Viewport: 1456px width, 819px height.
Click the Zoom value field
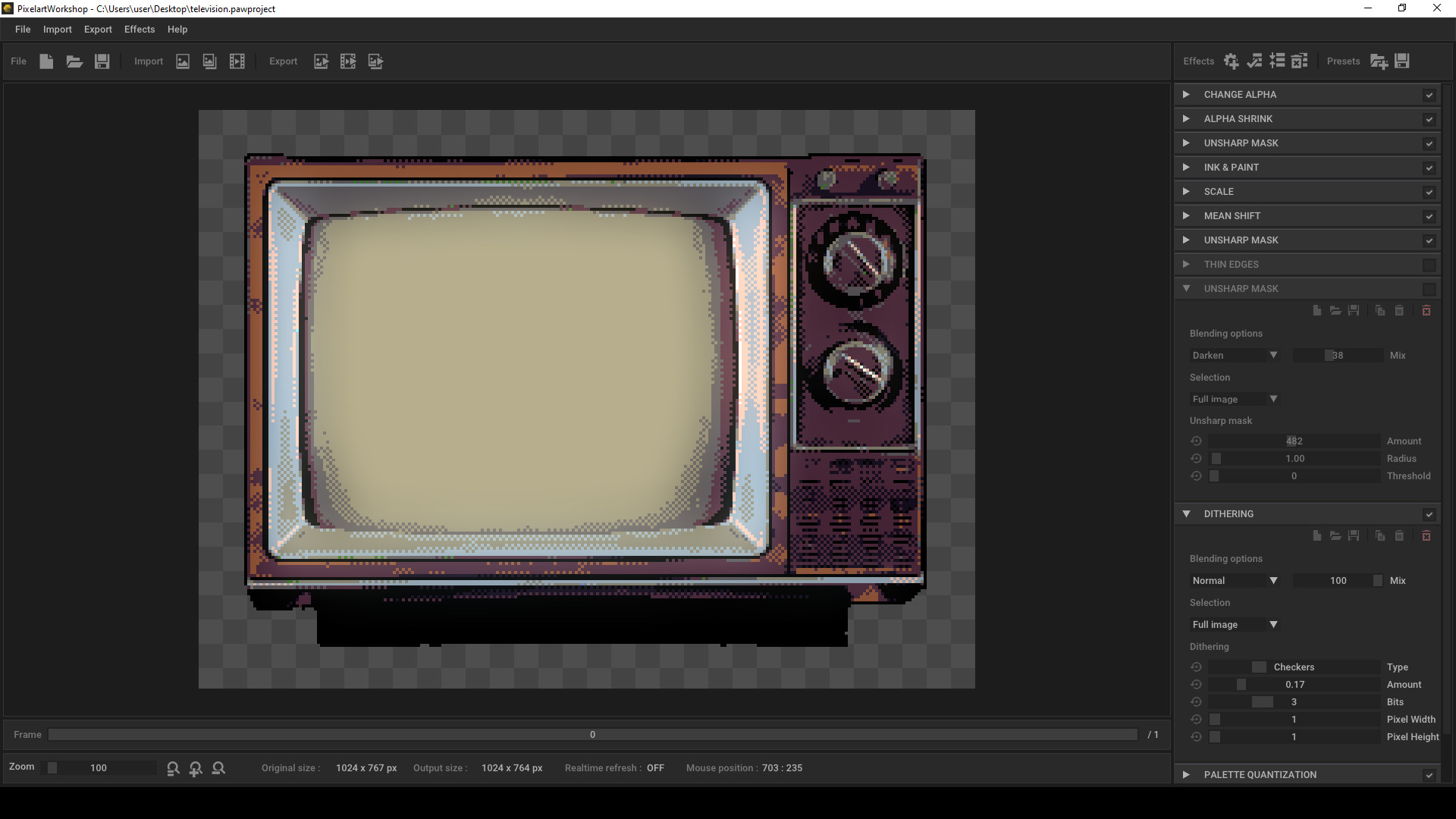coord(99,768)
